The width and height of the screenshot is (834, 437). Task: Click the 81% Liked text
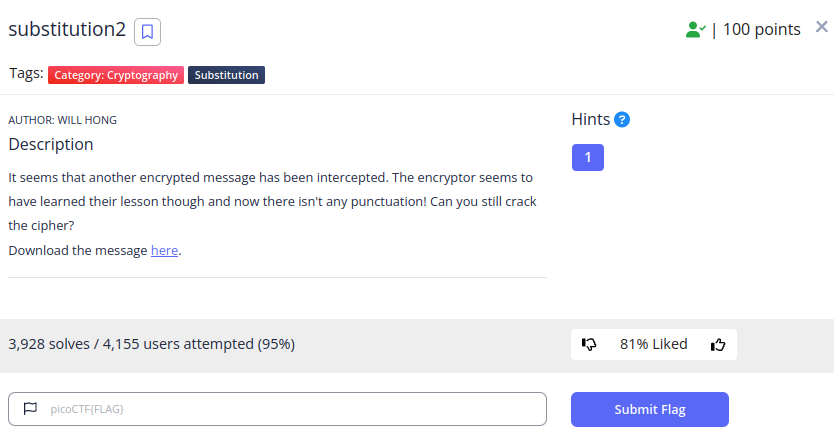point(654,344)
